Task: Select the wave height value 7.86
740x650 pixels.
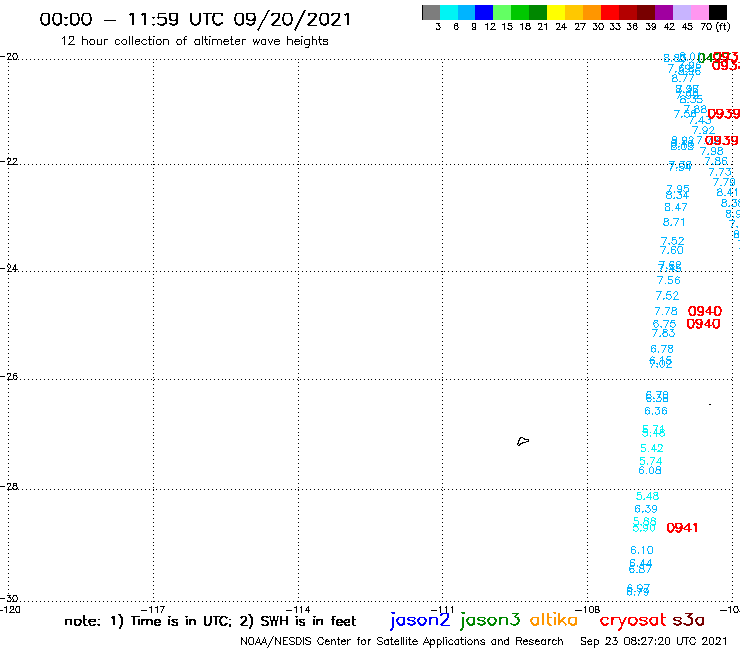Action: [x=716, y=161]
